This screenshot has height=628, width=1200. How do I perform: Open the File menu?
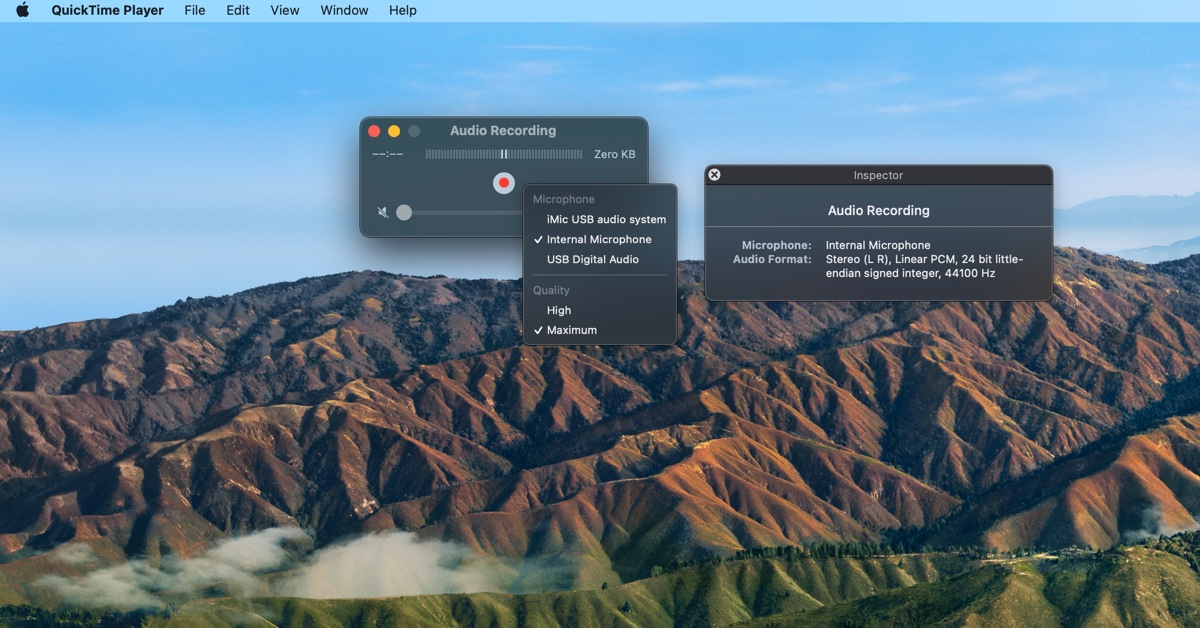pos(195,10)
